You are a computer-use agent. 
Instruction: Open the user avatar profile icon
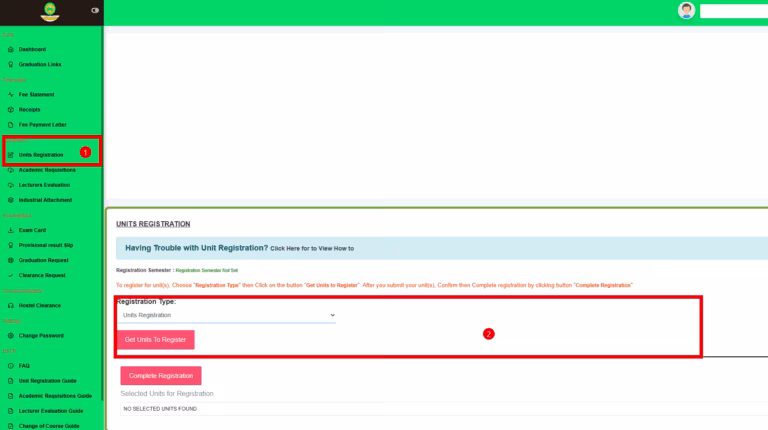[x=686, y=10]
